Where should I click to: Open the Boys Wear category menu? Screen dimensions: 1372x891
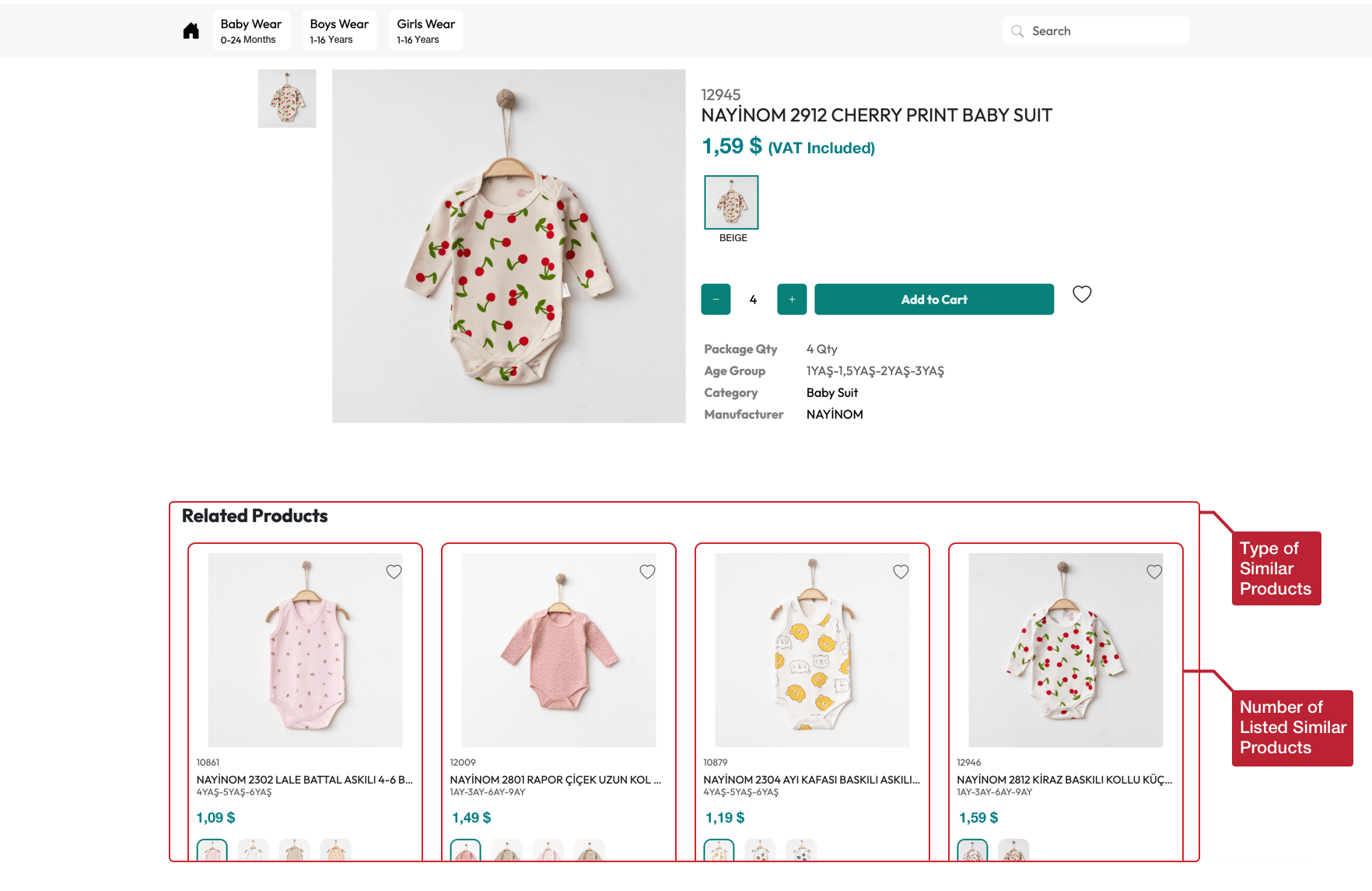click(339, 31)
